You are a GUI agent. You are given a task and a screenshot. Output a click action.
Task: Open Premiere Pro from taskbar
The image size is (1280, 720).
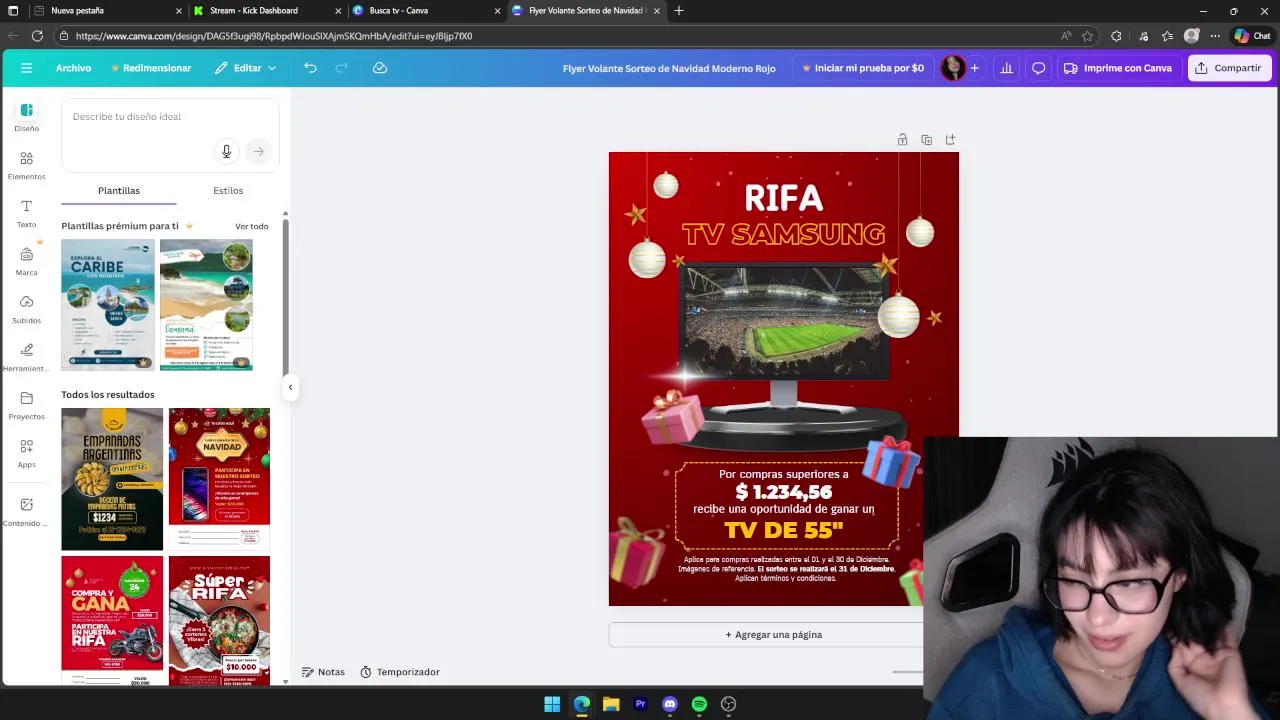[640, 704]
